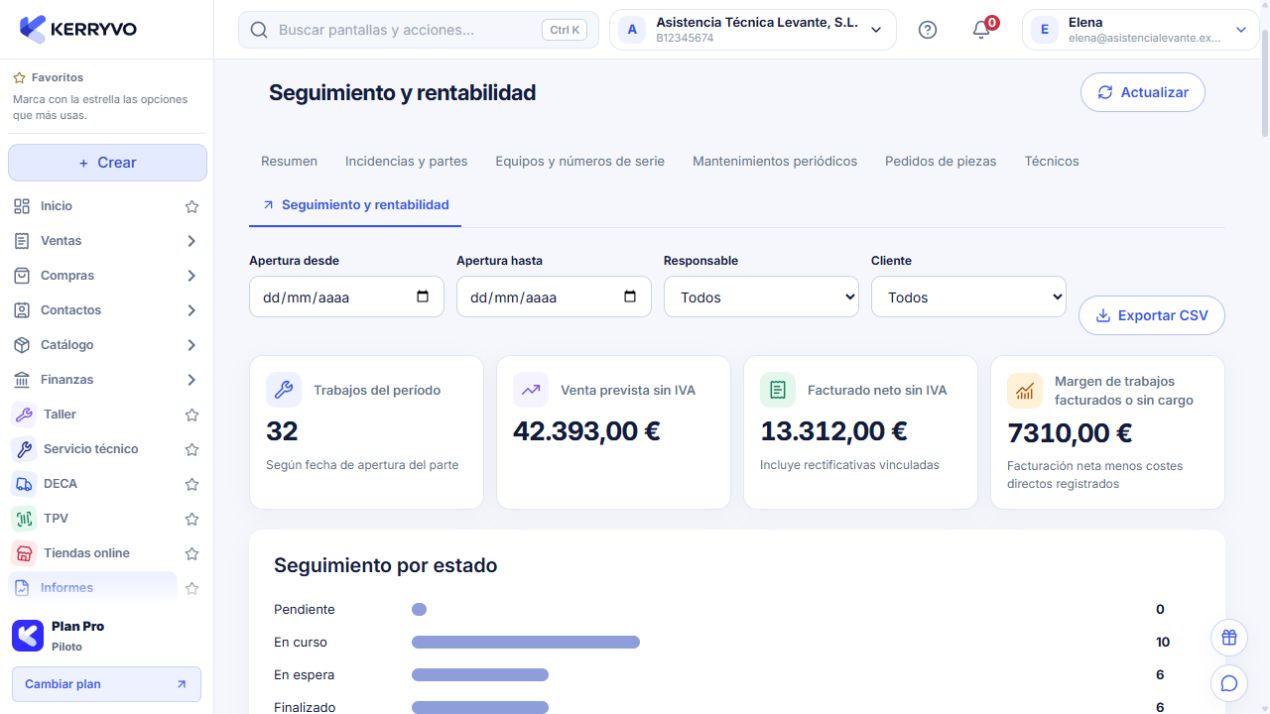Click the Apertura hasta date field
Screen dimensions: 1270x714
click(x=554, y=297)
